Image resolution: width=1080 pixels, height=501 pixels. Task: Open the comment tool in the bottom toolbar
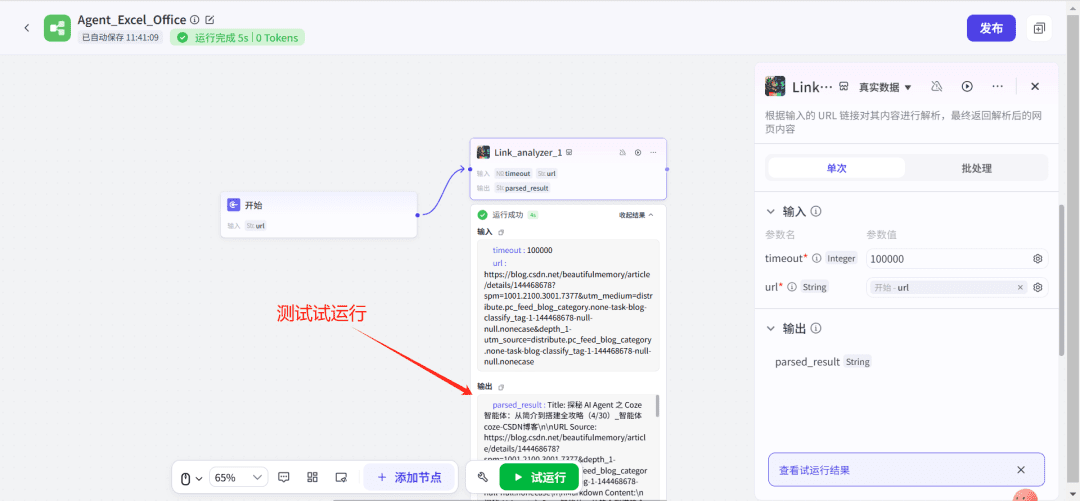click(x=284, y=478)
